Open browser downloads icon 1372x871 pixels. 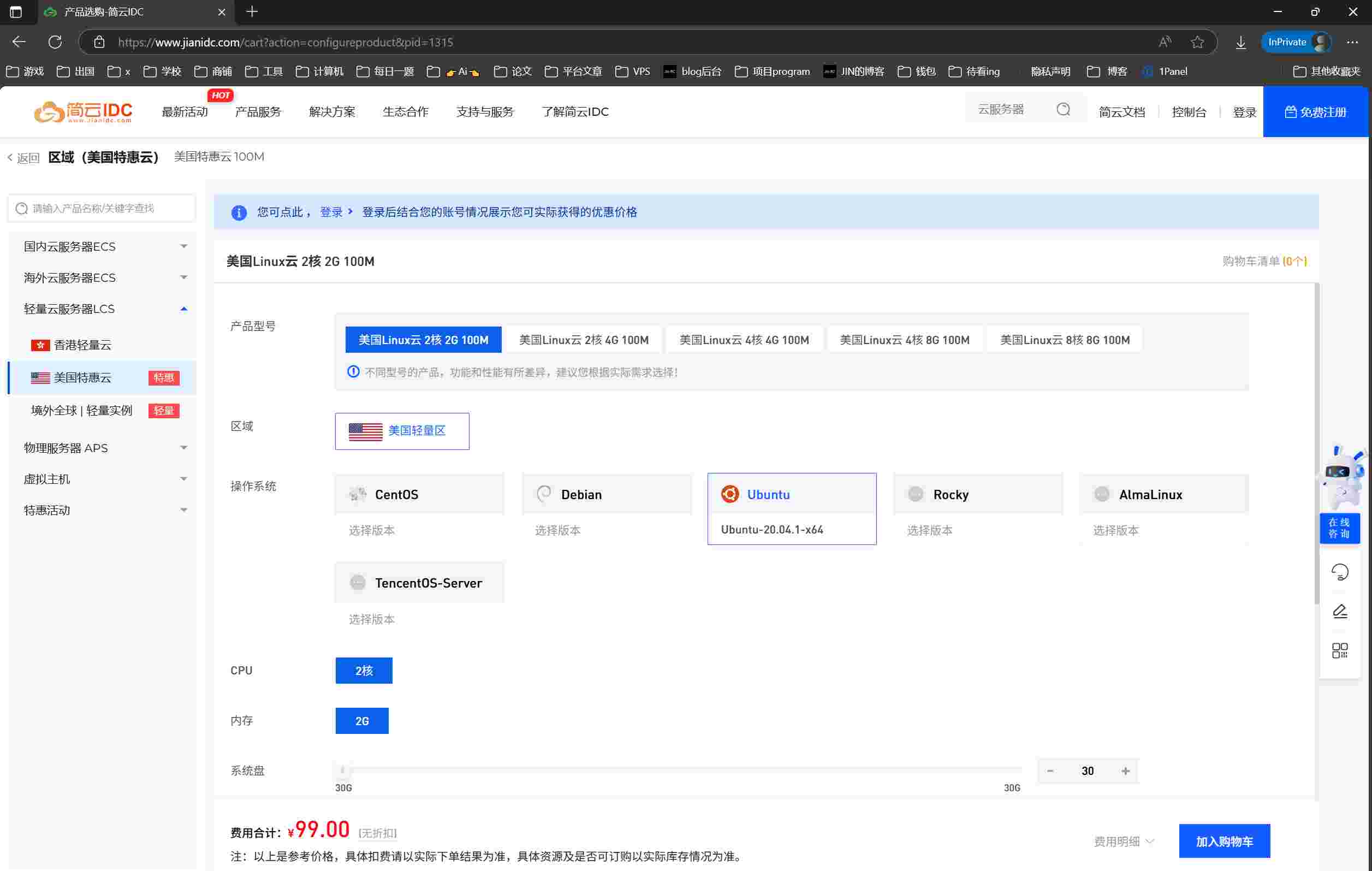pyautogui.click(x=1240, y=42)
